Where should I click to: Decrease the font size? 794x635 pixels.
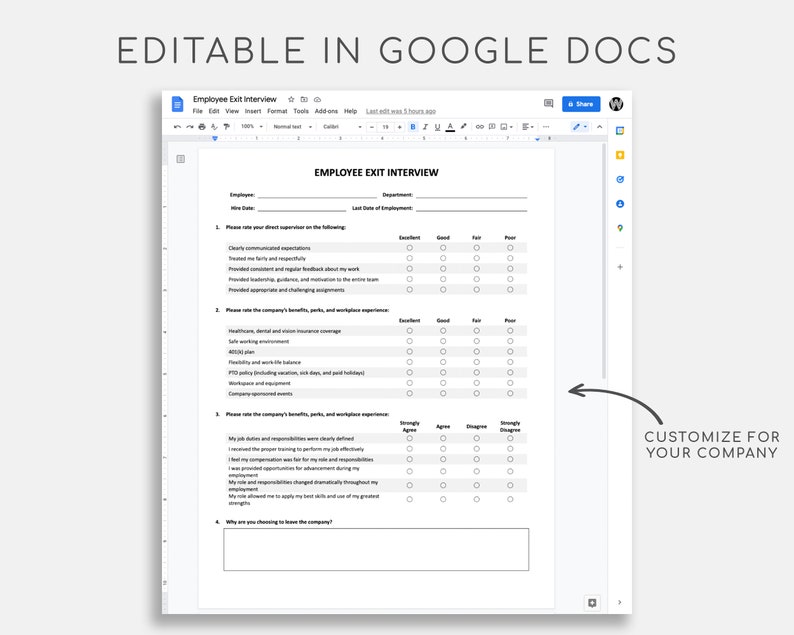372,127
